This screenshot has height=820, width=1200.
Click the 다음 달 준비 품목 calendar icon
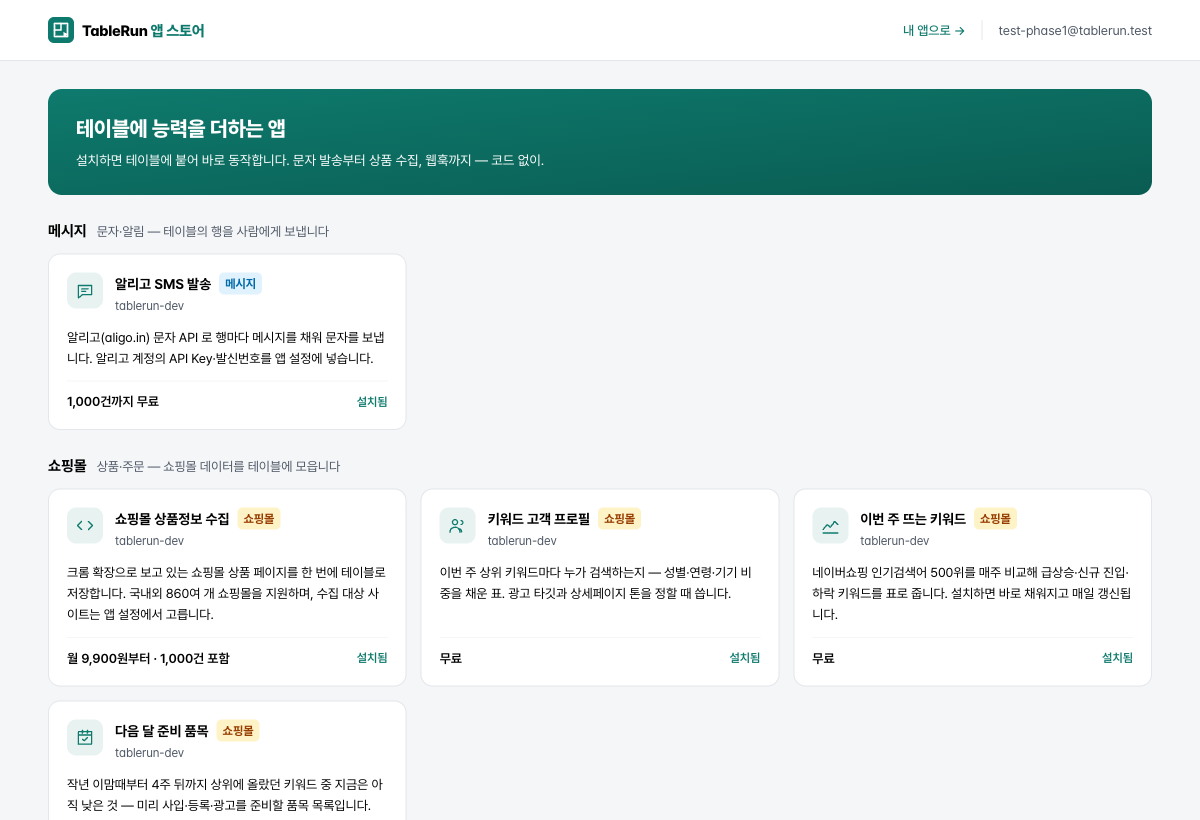[85, 738]
